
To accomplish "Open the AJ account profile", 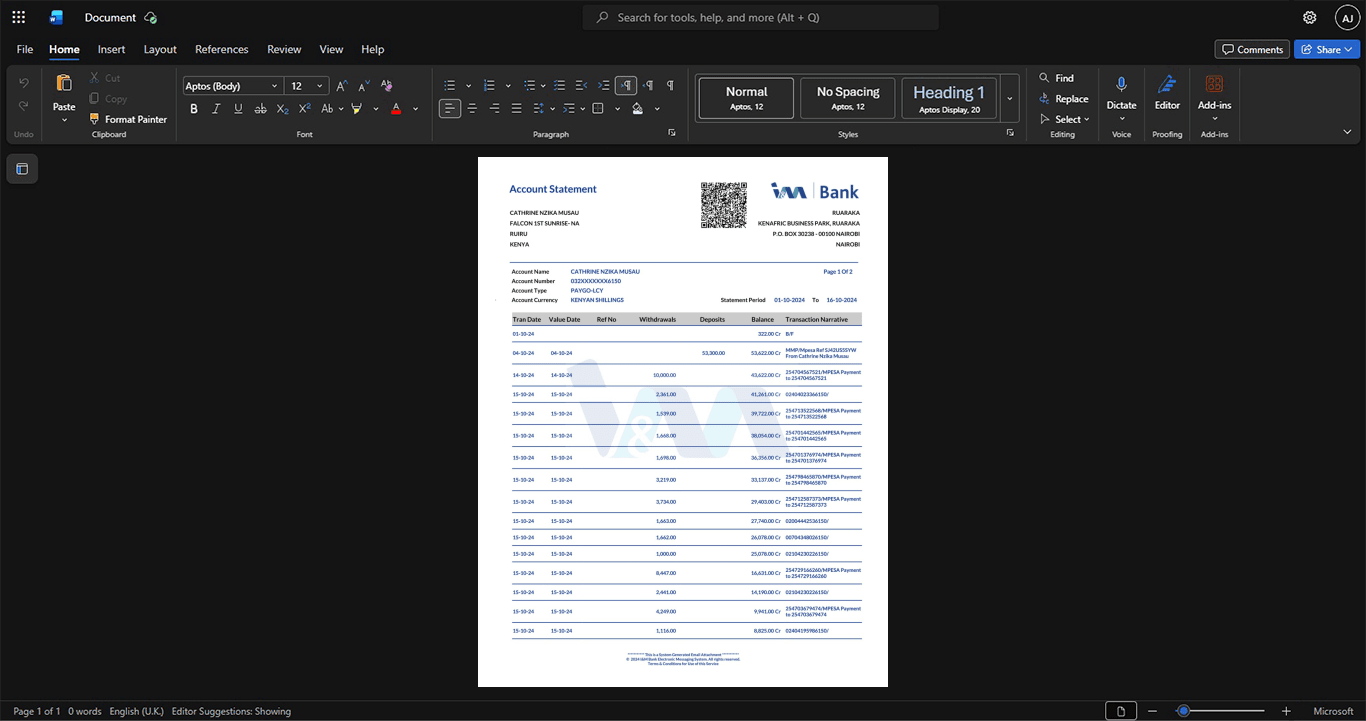I will [1347, 18].
